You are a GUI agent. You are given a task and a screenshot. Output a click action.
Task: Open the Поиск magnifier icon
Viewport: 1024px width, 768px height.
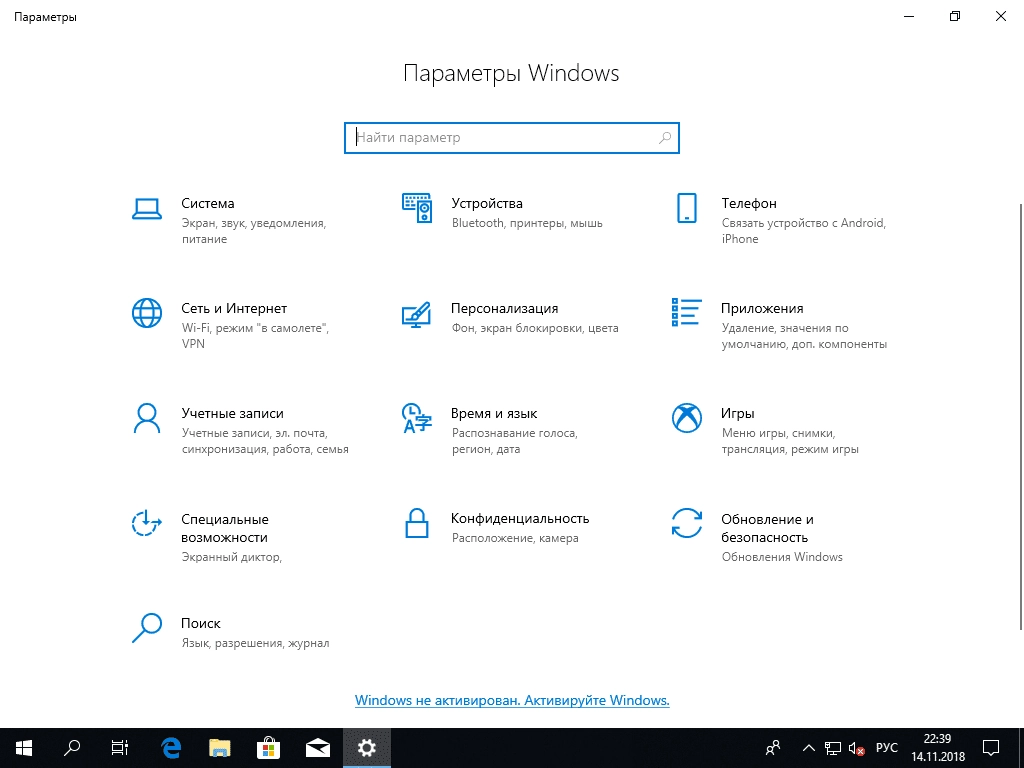click(x=147, y=628)
